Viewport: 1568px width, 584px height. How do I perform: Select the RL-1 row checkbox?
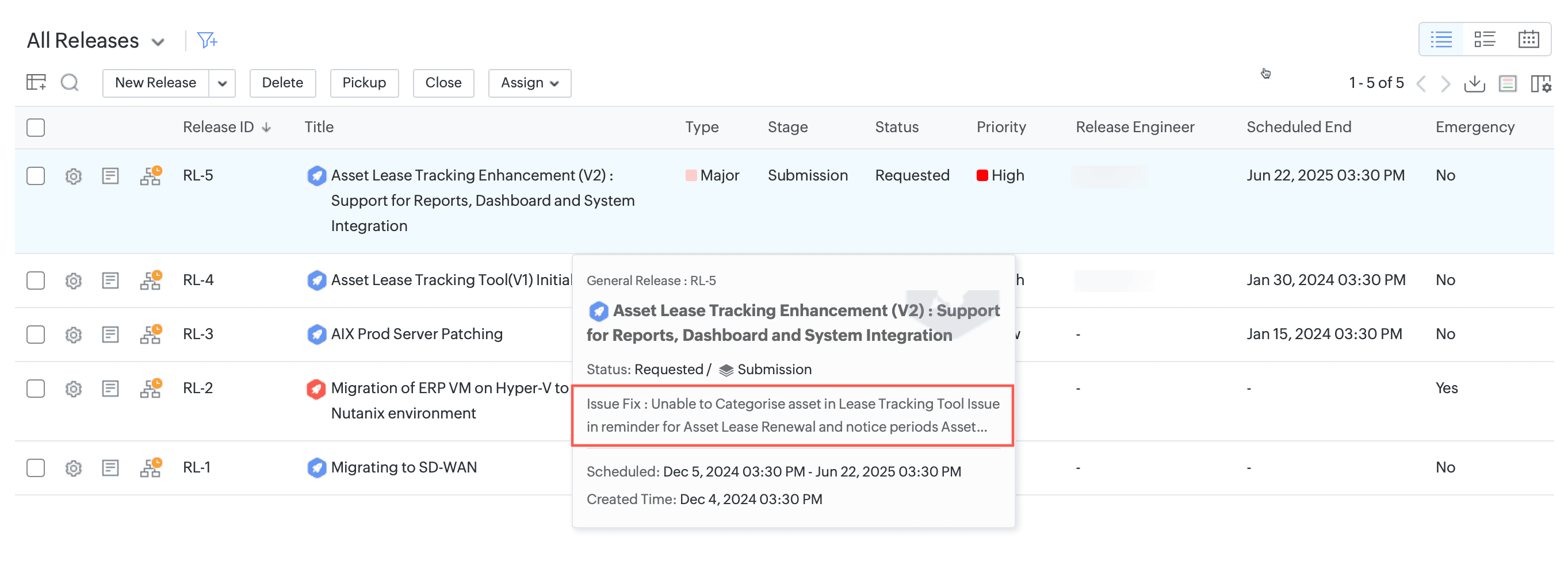[36, 468]
